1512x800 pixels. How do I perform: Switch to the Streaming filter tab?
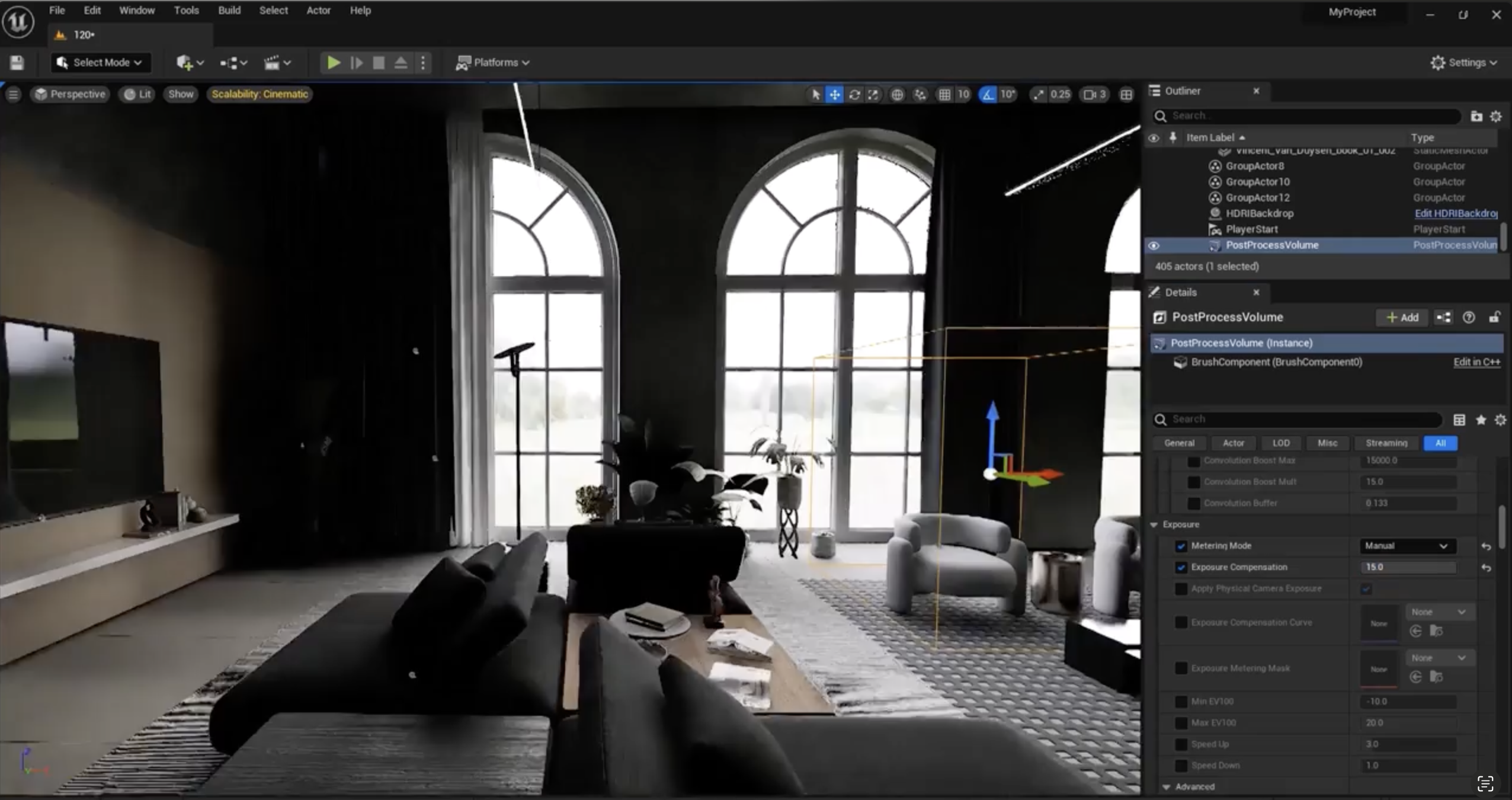pyautogui.click(x=1386, y=443)
